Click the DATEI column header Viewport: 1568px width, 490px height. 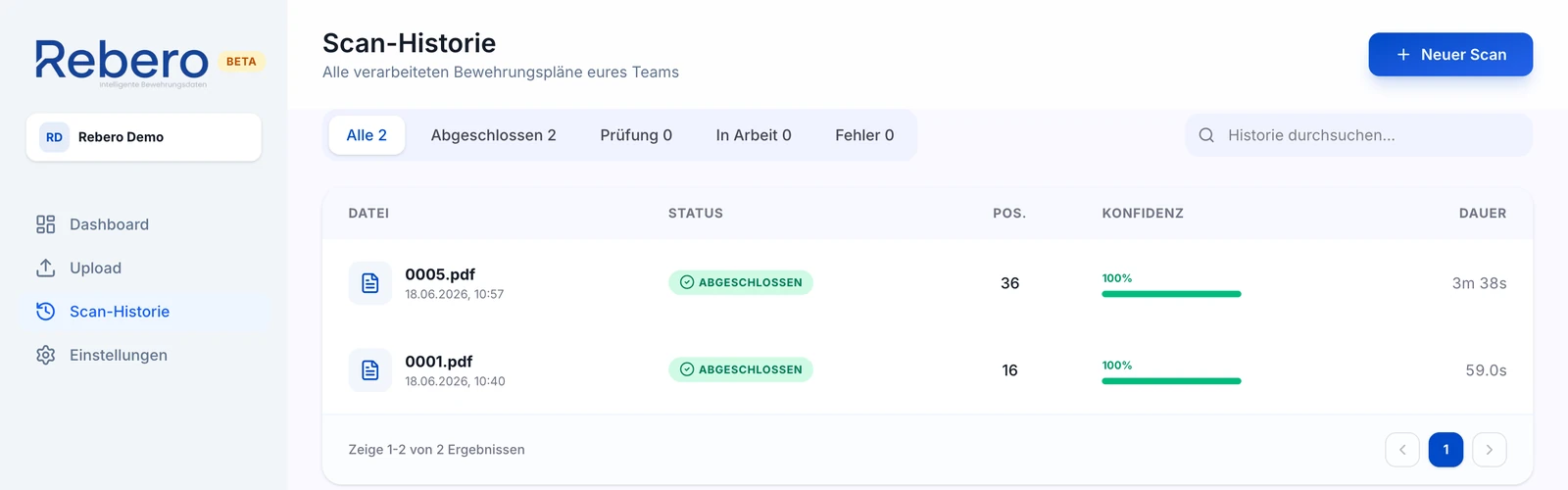click(x=368, y=213)
